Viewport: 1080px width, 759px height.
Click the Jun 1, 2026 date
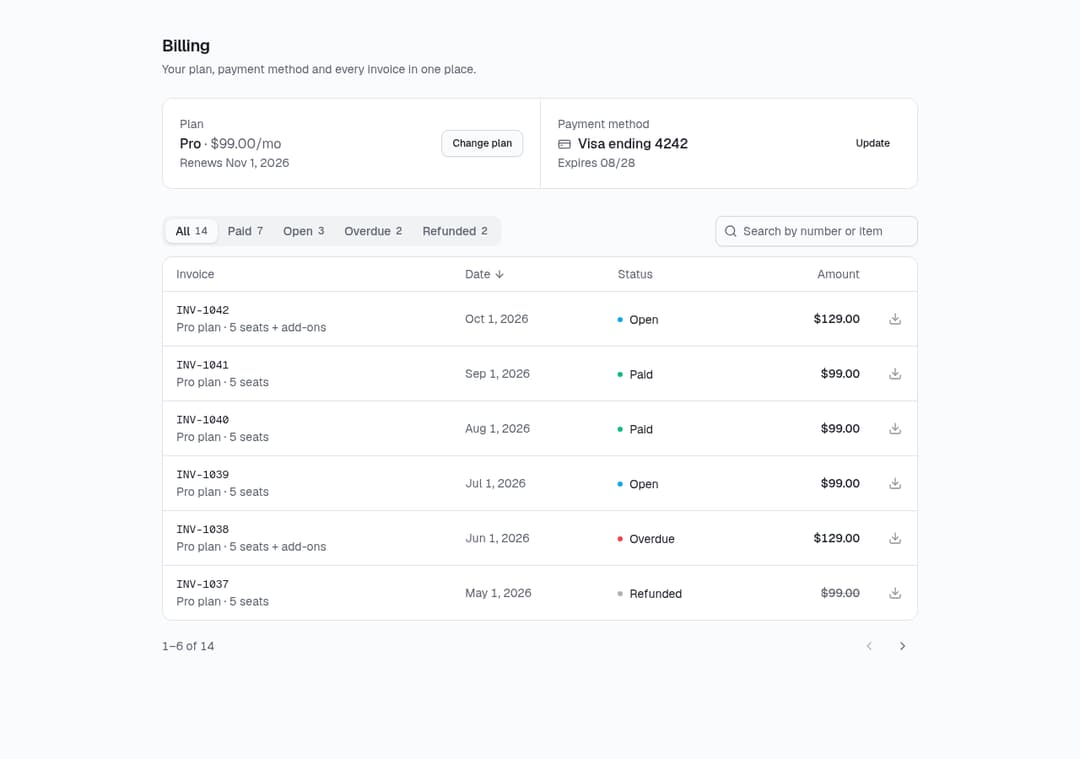[x=497, y=538]
